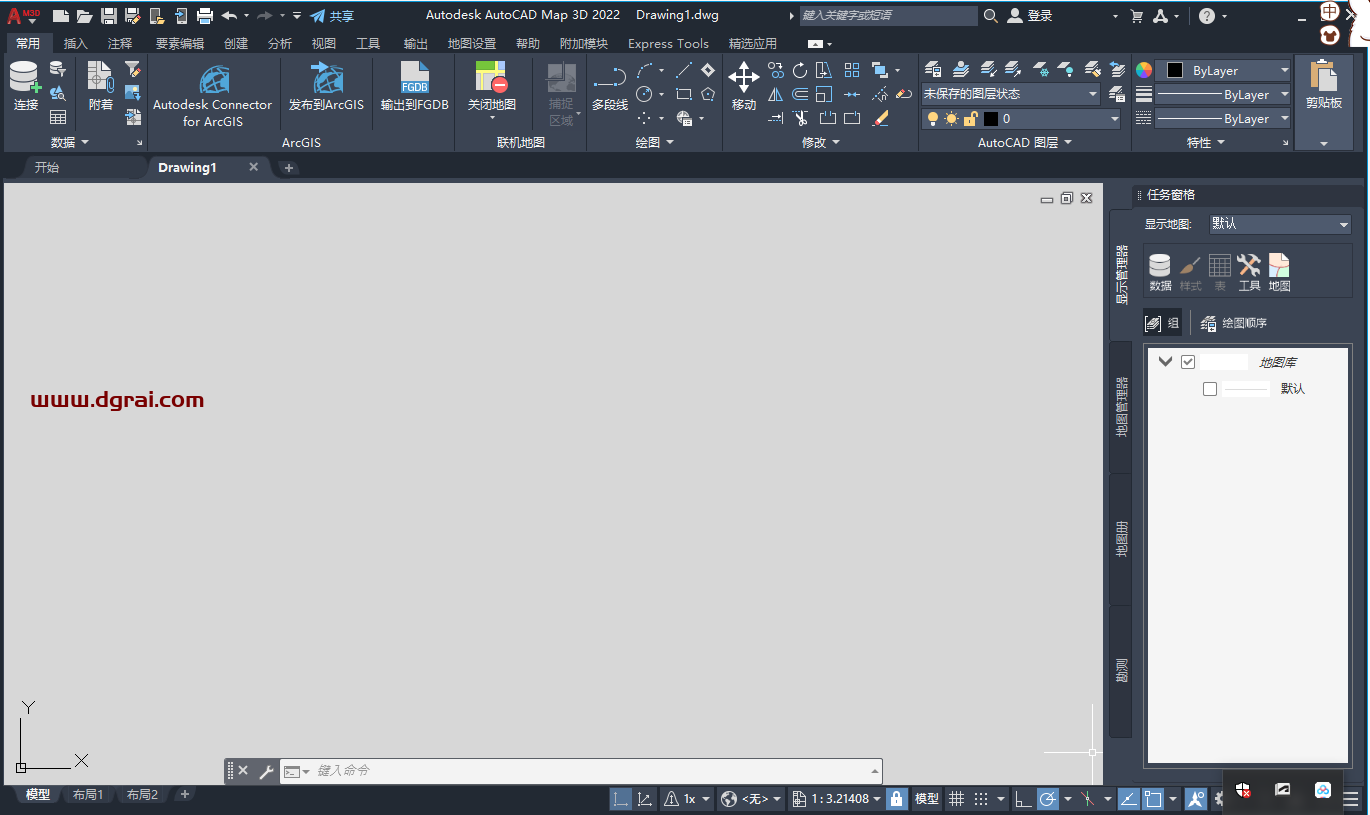The height and width of the screenshot is (815, 1370).
Task: Click the 共享 share button
Action: pos(332,16)
